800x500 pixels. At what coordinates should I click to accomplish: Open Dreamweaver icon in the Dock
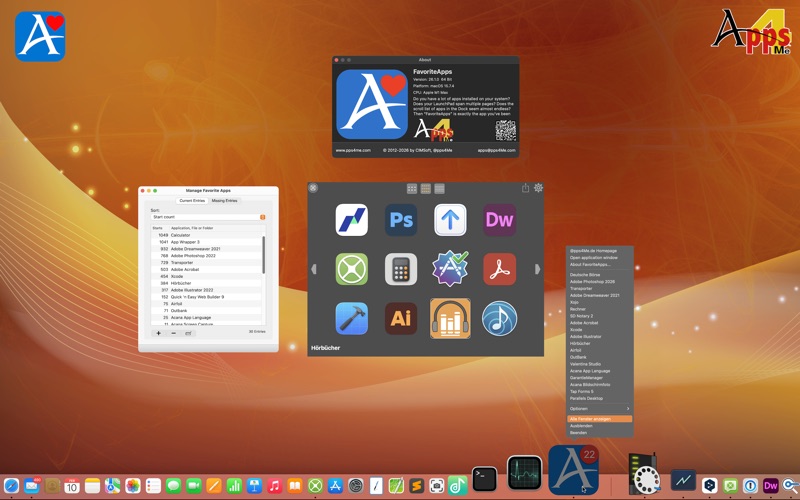click(x=770, y=486)
